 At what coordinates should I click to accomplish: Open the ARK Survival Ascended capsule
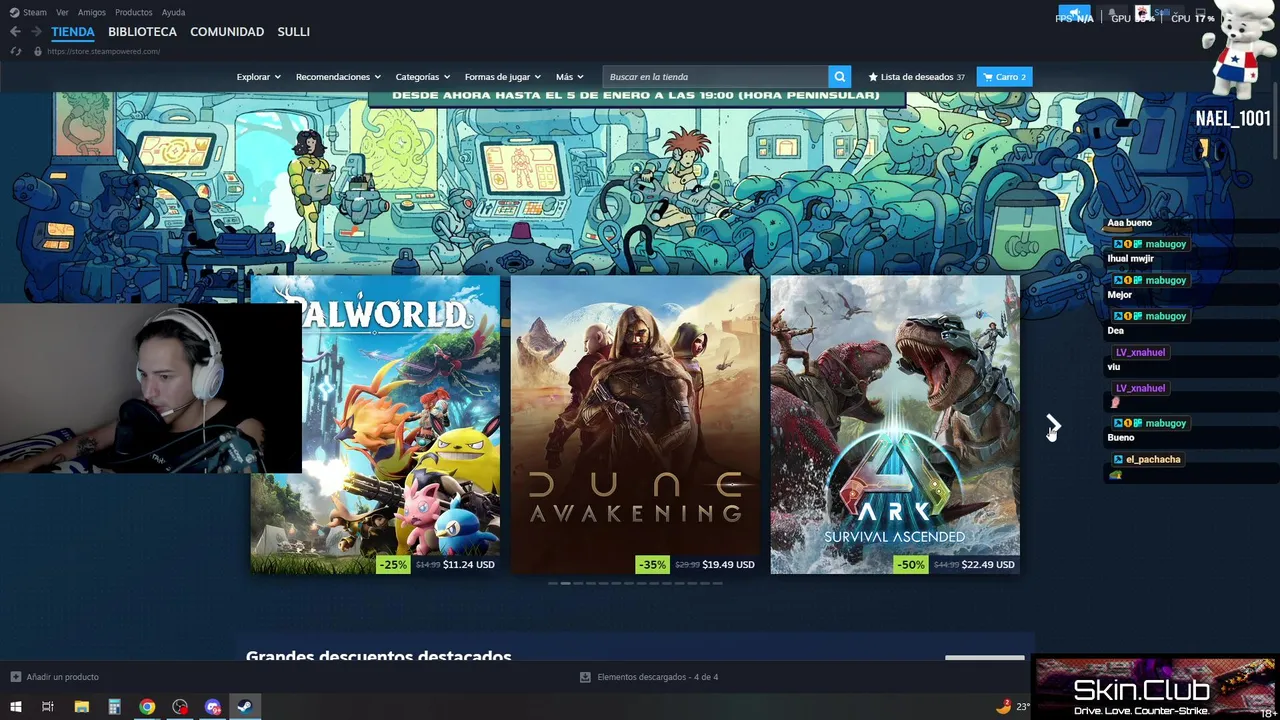click(x=895, y=425)
